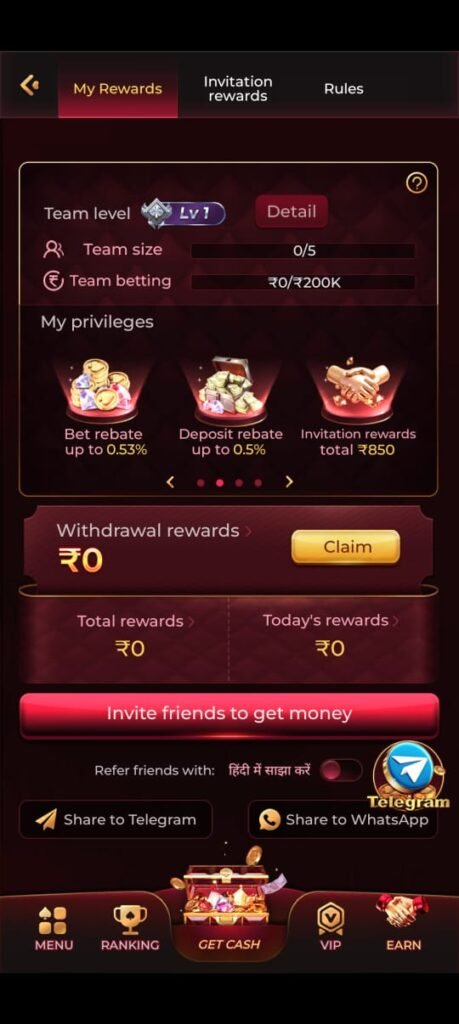Open the RANKING trophy icon
Image resolution: width=459 pixels, height=1024 pixels.
(x=130, y=928)
